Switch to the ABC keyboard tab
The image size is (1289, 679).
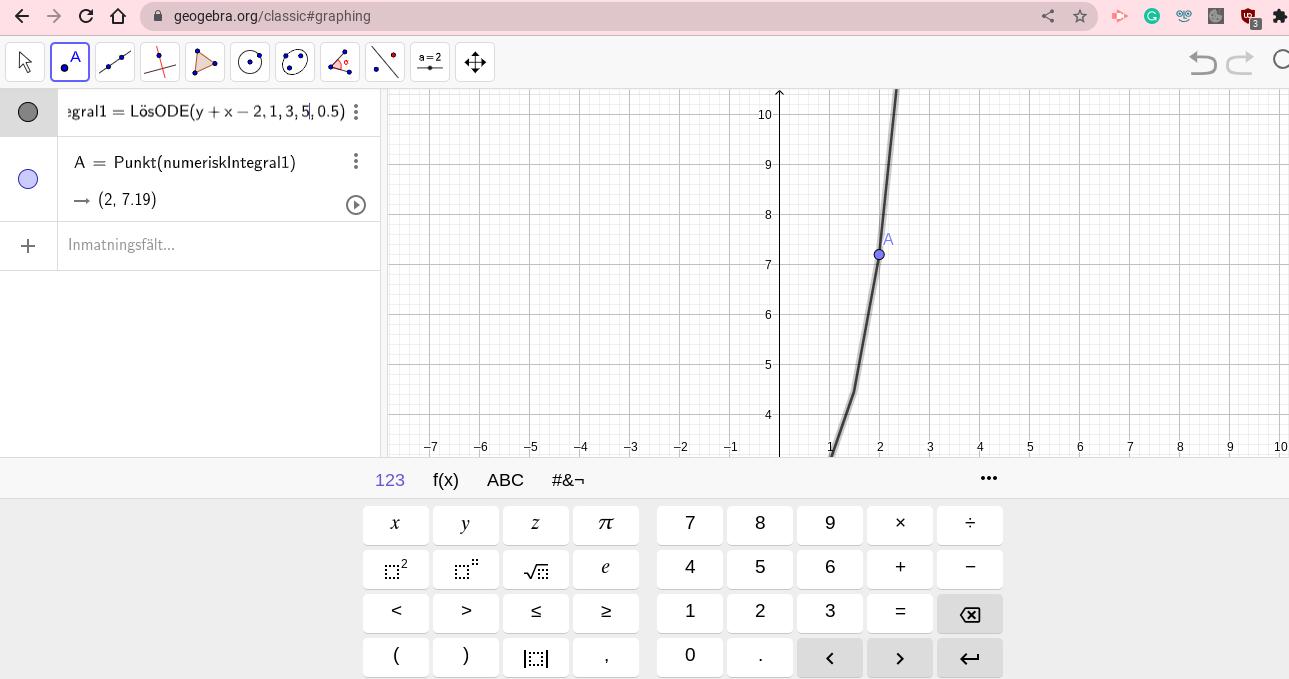pyautogui.click(x=505, y=480)
